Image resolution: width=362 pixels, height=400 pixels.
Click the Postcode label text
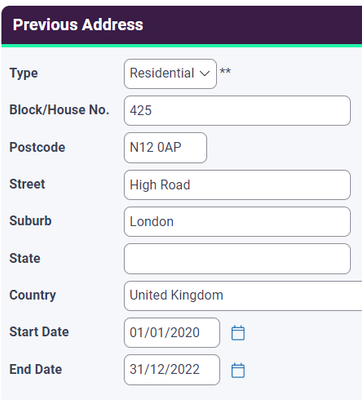[x=37, y=147]
